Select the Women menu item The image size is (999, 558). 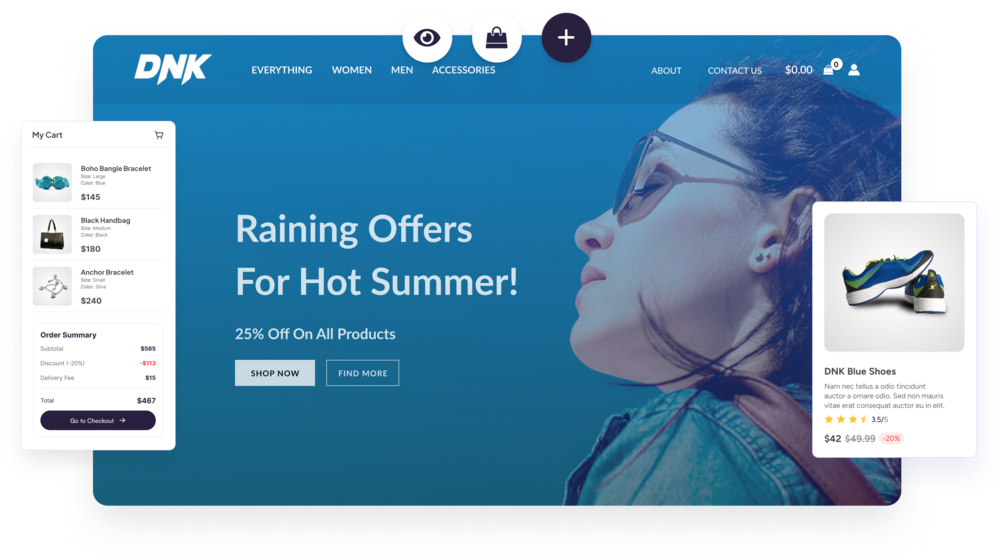pos(352,70)
